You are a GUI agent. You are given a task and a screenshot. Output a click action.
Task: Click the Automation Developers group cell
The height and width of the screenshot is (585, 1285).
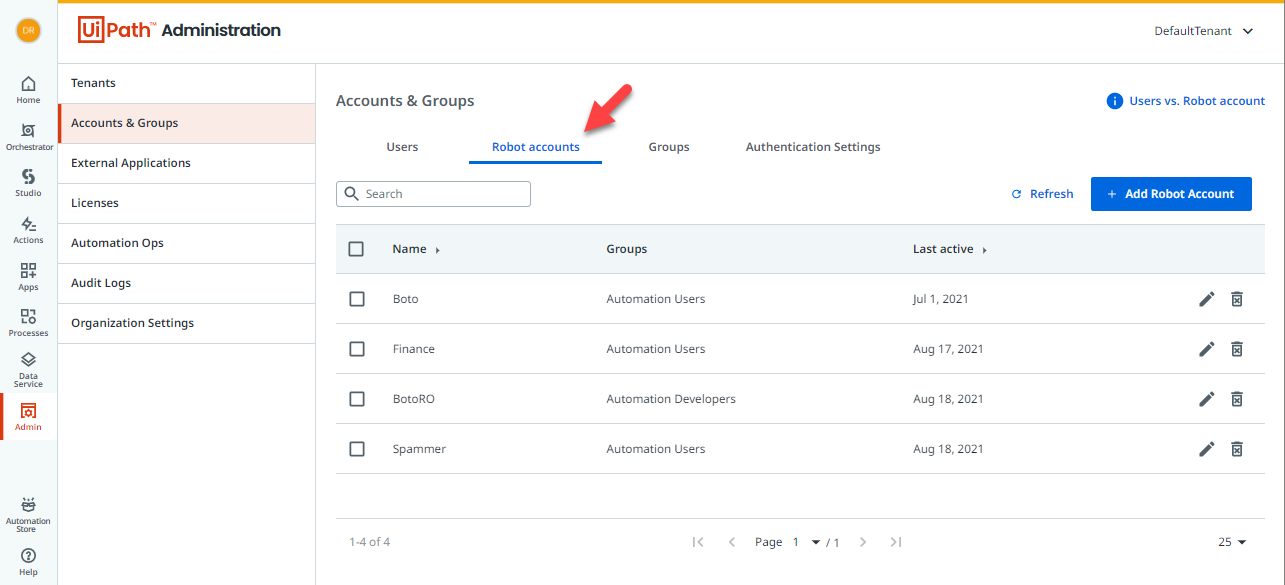pos(671,399)
